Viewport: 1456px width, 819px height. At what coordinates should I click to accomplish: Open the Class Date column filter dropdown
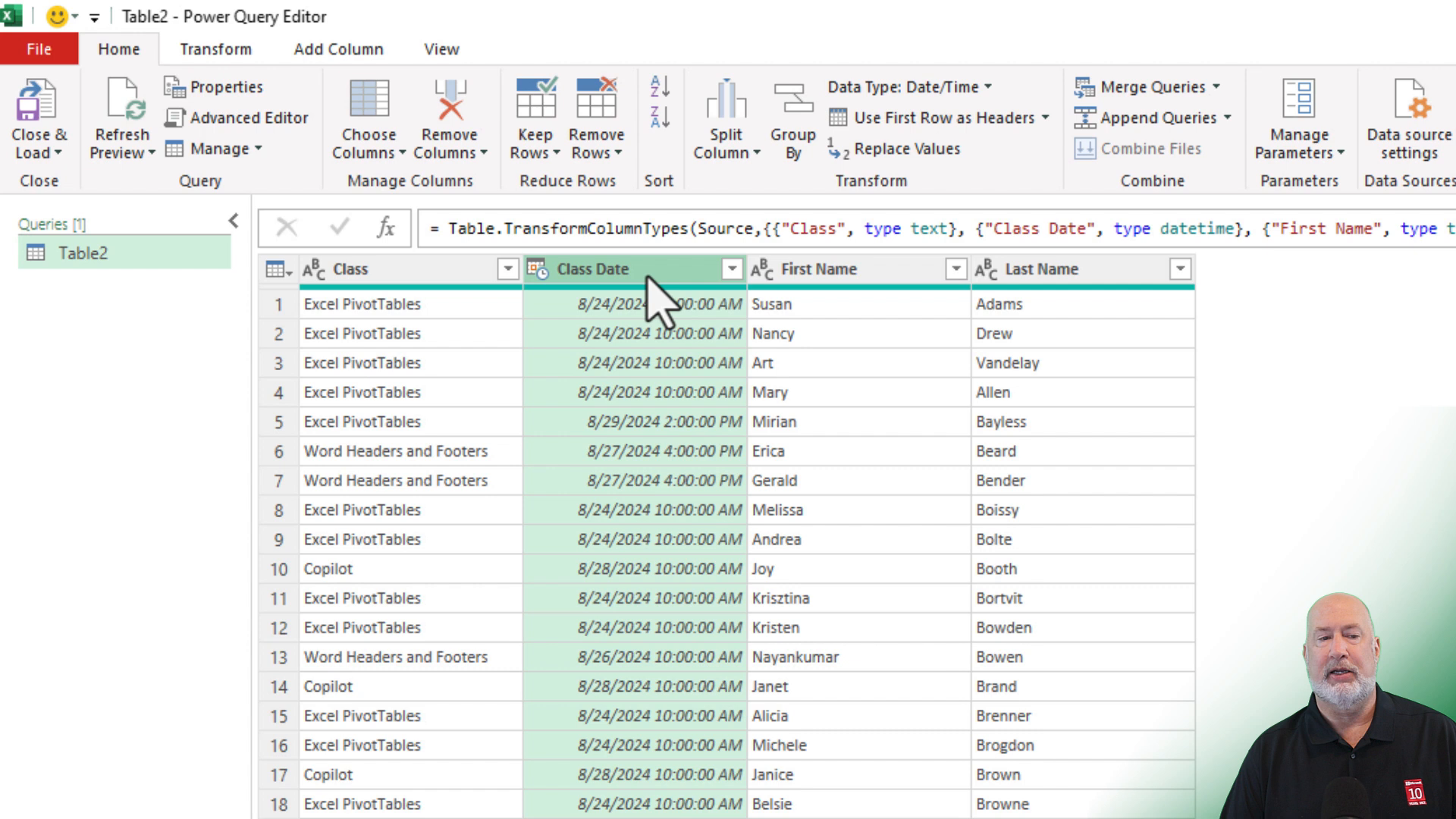point(731,268)
